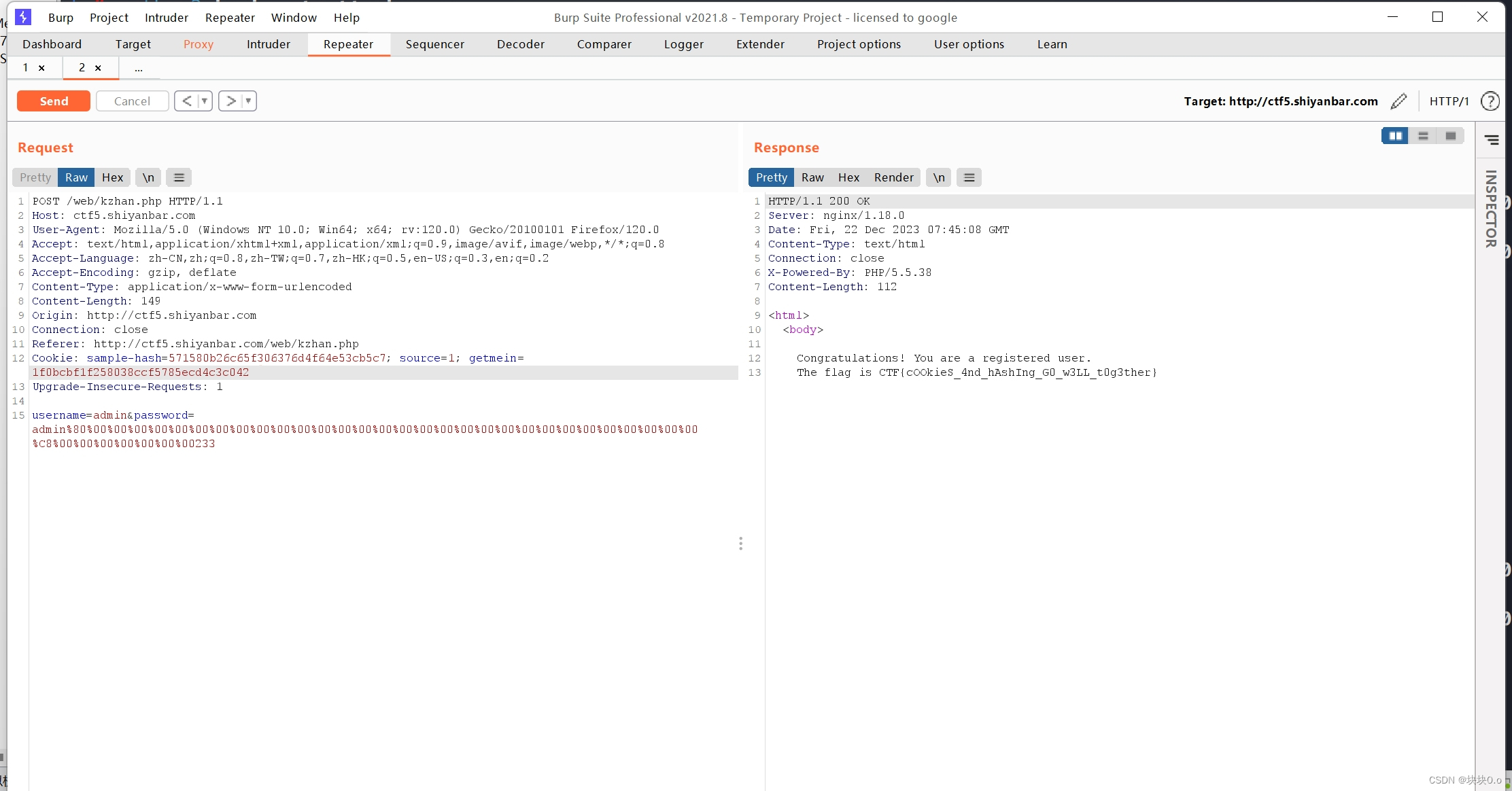Expand the back history dropdown arrow
The height and width of the screenshot is (791, 1512).
[x=204, y=101]
